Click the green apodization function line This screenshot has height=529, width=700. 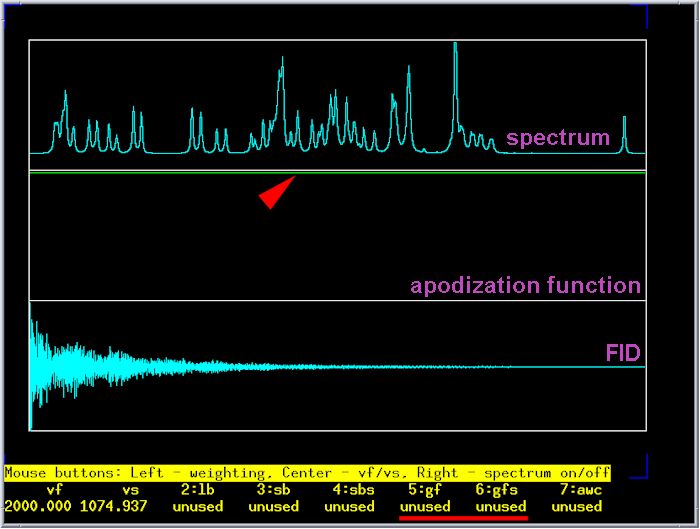(338, 172)
